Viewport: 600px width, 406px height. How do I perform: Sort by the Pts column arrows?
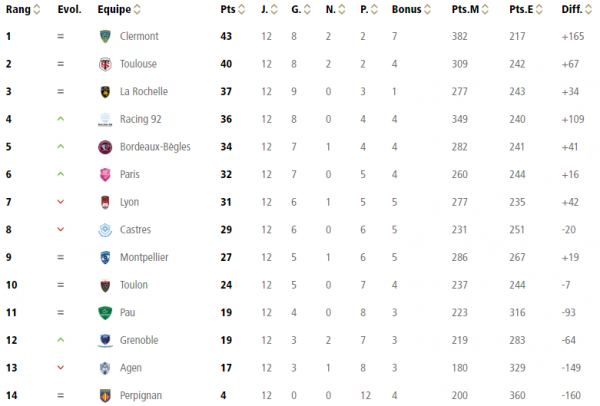(241, 9)
